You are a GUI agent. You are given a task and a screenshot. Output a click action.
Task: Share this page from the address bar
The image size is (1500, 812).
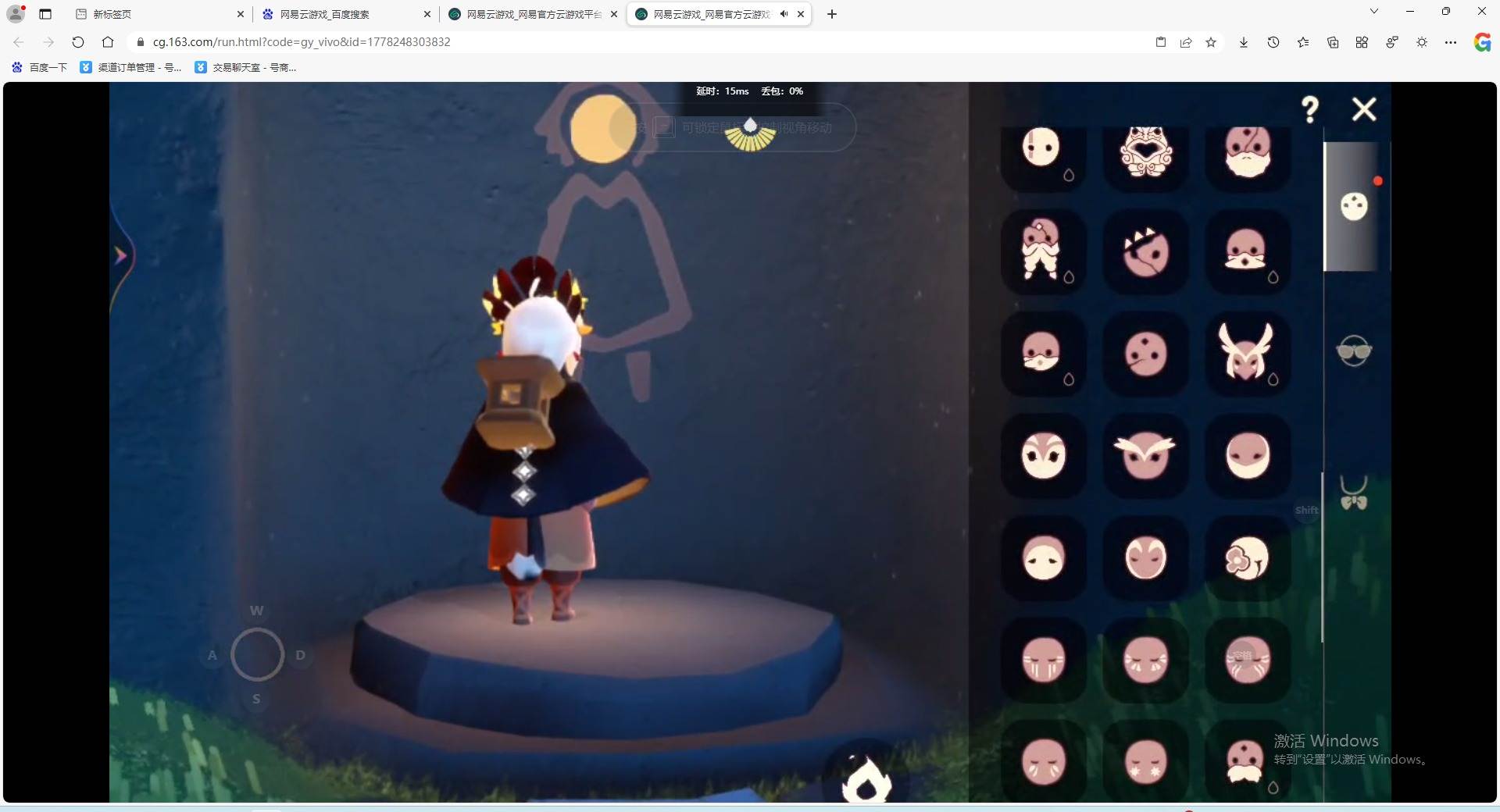(x=1186, y=42)
